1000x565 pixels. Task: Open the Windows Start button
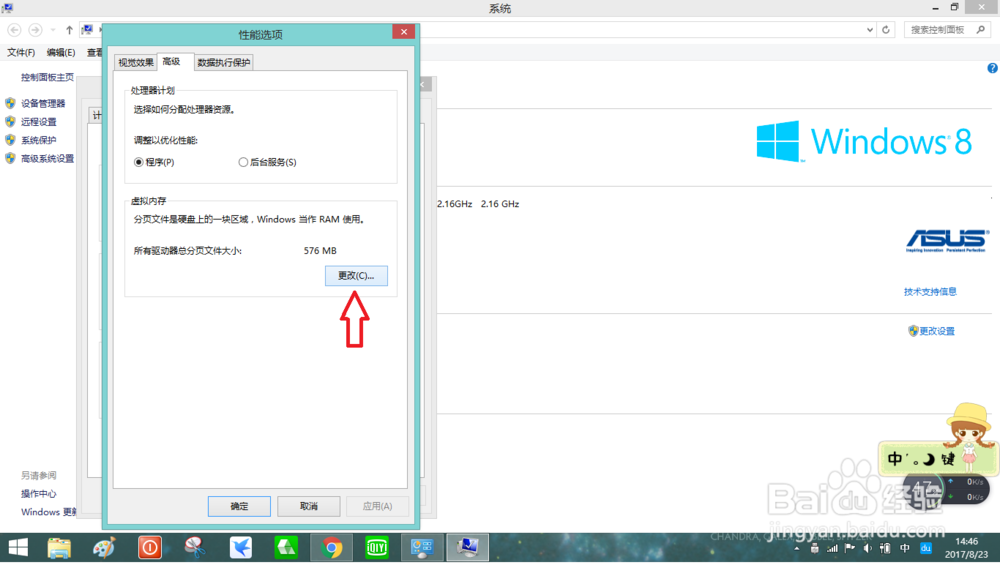coord(18,547)
